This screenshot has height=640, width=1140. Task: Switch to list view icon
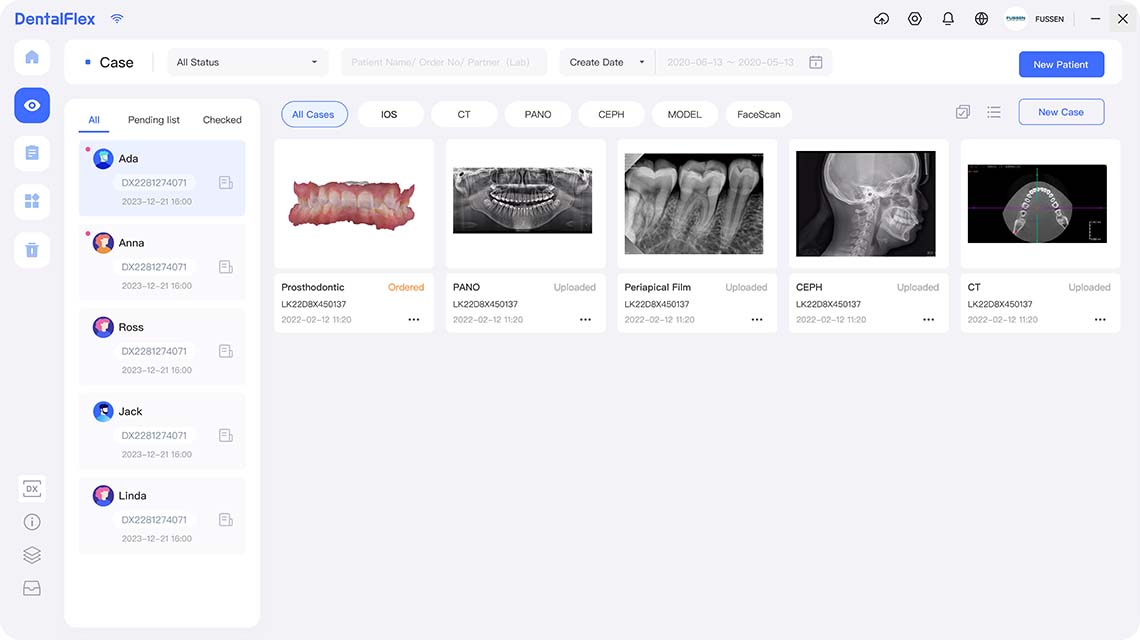(x=994, y=112)
